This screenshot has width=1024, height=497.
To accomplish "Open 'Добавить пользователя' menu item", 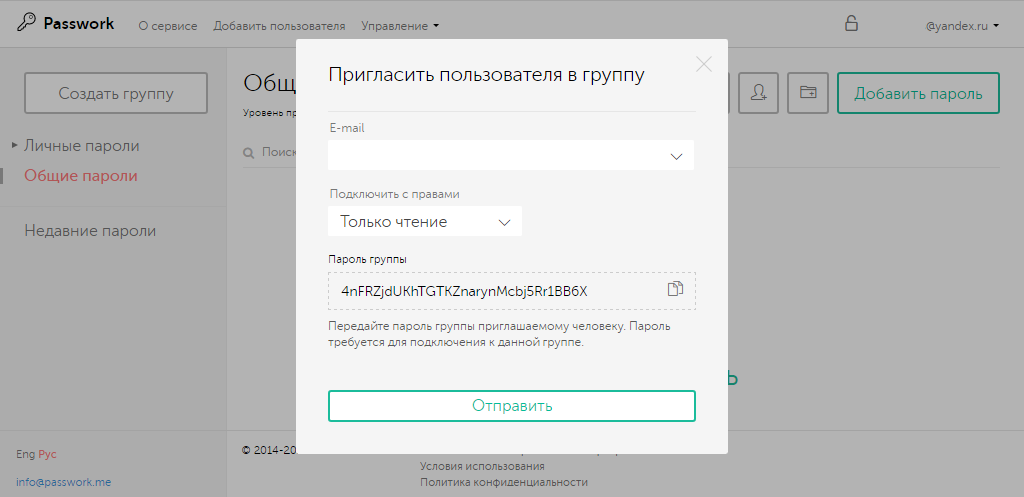I will tap(279, 26).
